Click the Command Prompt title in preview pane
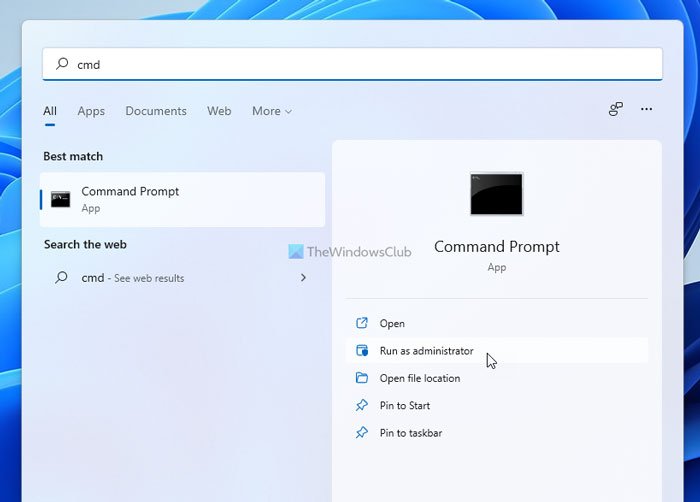The height and width of the screenshot is (502, 700). (x=496, y=247)
